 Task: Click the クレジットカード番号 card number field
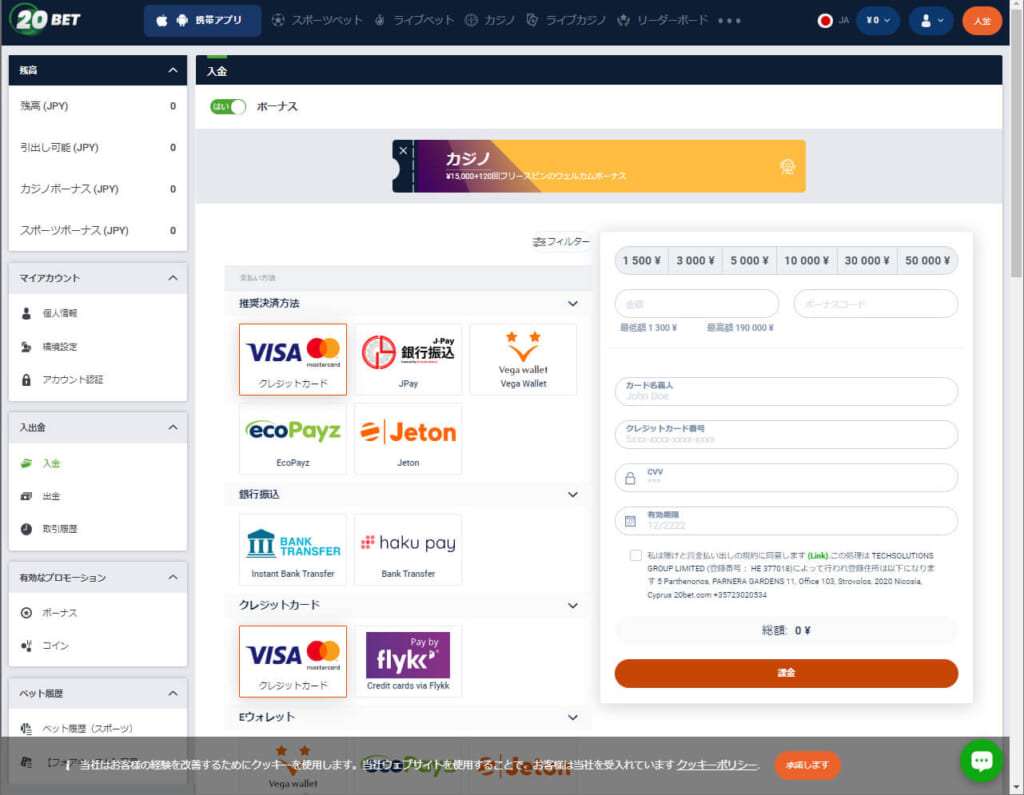point(786,434)
